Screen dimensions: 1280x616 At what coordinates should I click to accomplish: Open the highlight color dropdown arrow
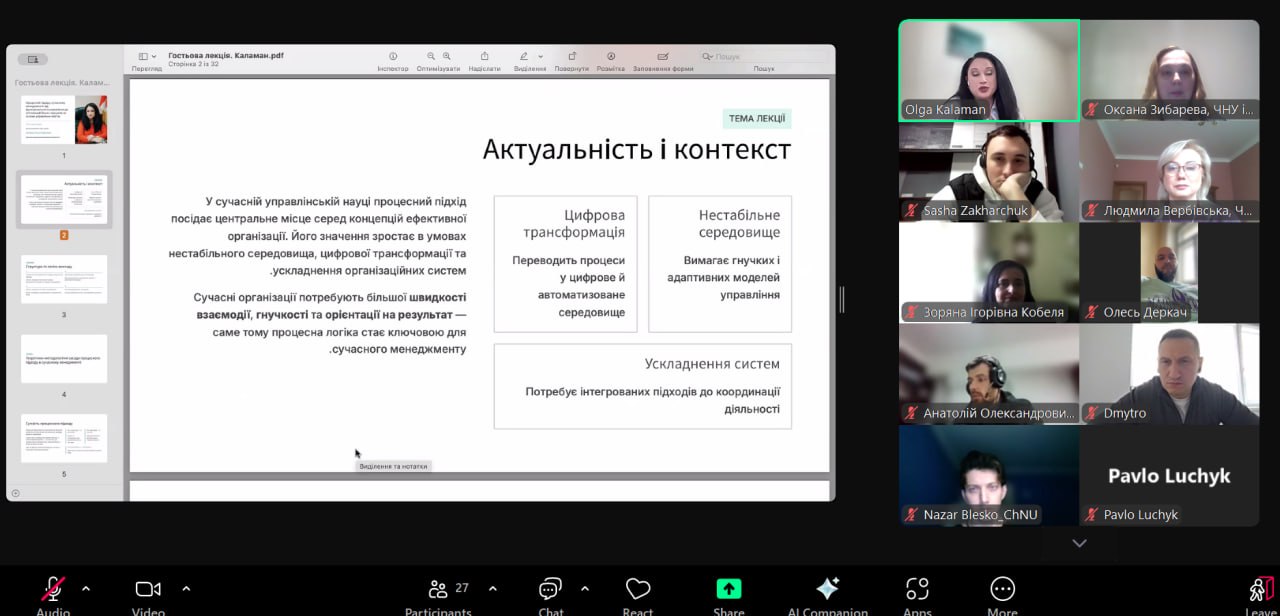coord(541,57)
